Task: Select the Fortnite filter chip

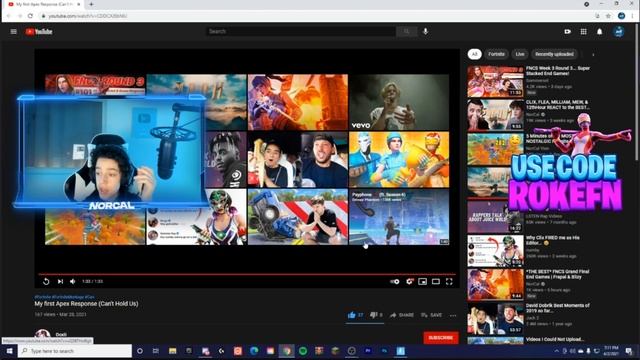Action: click(x=496, y=54)
